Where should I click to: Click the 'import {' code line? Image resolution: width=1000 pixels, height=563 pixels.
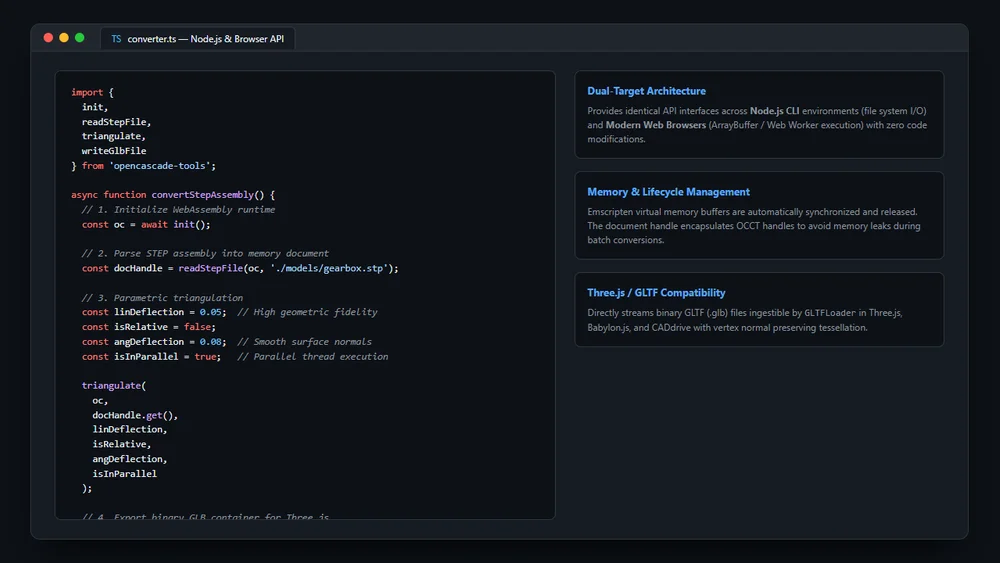[92, 92]
